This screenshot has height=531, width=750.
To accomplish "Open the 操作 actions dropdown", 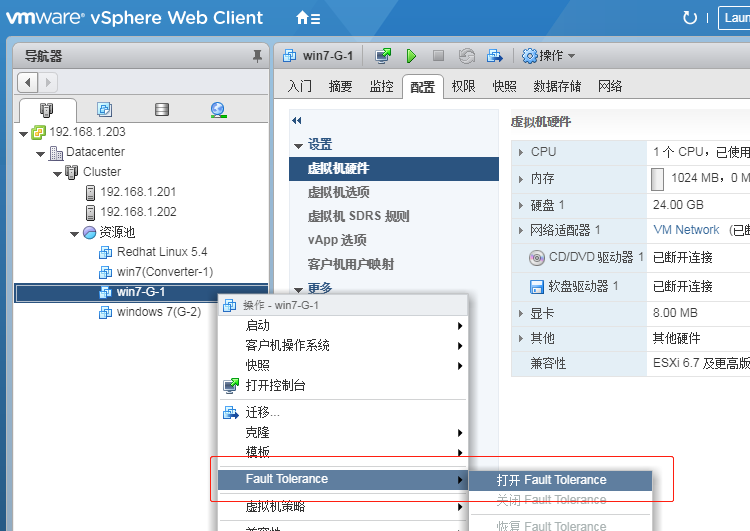I will (548, 56).
